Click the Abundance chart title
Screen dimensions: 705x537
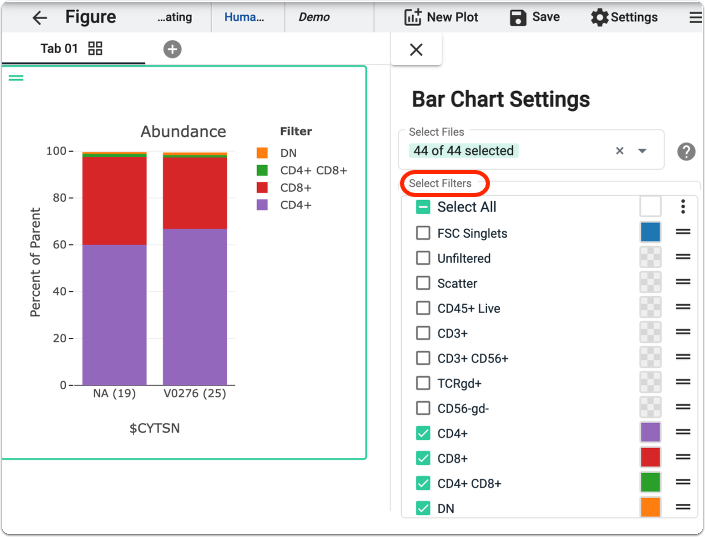point(183,131)
